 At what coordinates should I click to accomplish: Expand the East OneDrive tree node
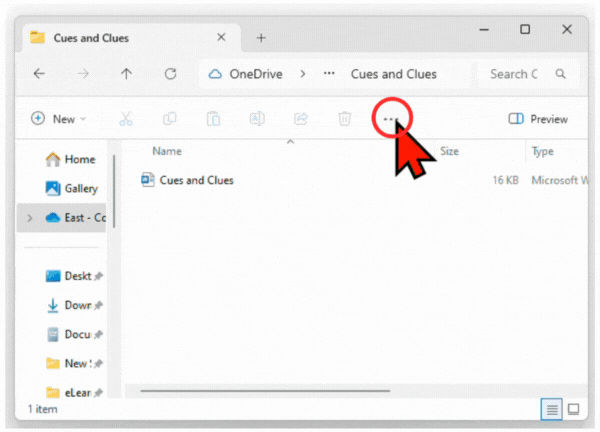tap(29, 218)
